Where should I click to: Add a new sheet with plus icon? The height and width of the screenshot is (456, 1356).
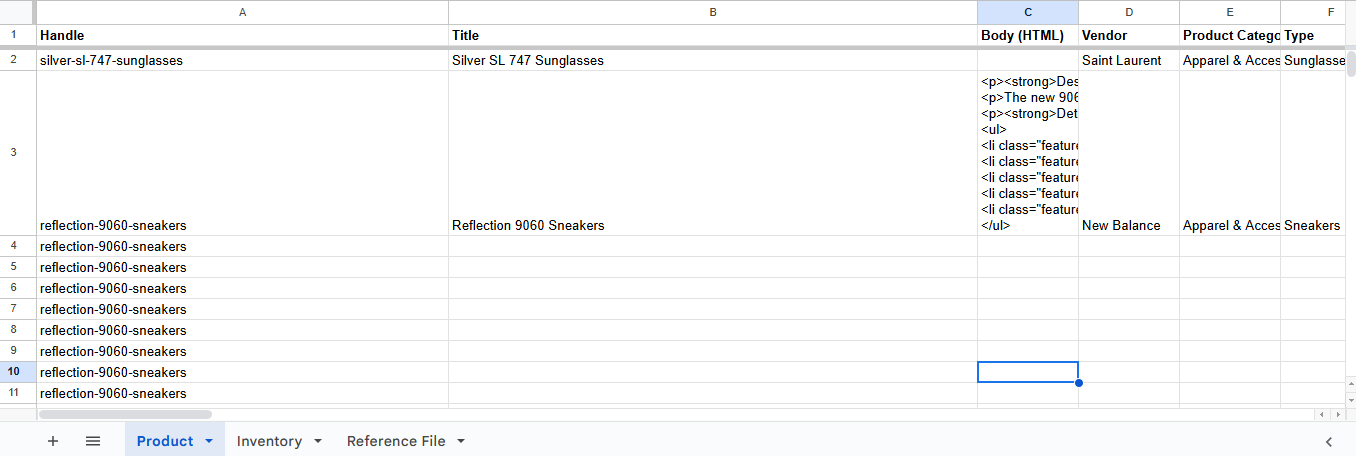pos(53,441)
